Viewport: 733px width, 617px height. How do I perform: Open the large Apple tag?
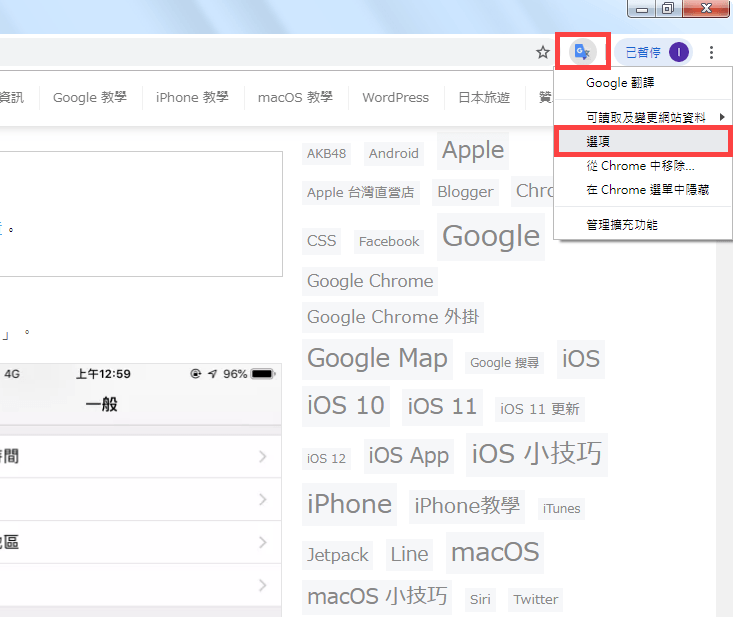click(473, 151)
